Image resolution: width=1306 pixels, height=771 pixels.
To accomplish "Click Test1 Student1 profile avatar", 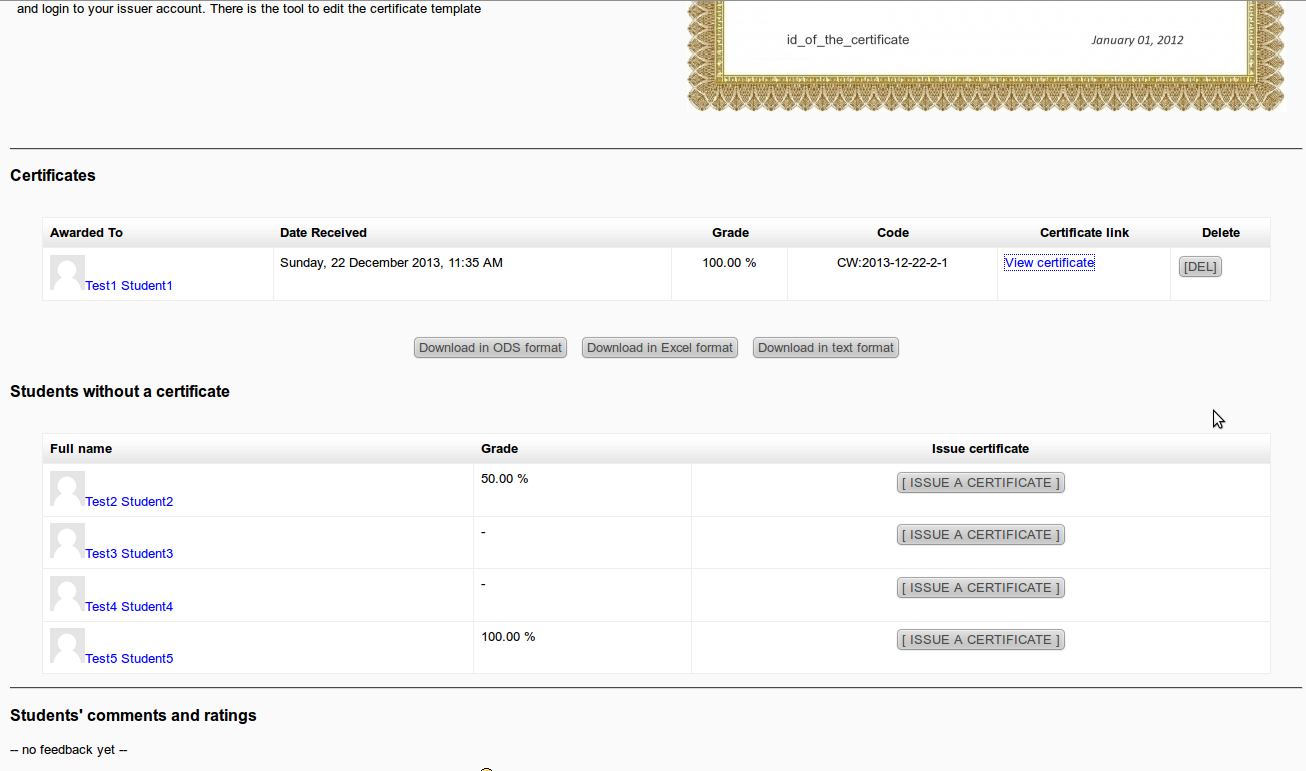I will 67,273.
